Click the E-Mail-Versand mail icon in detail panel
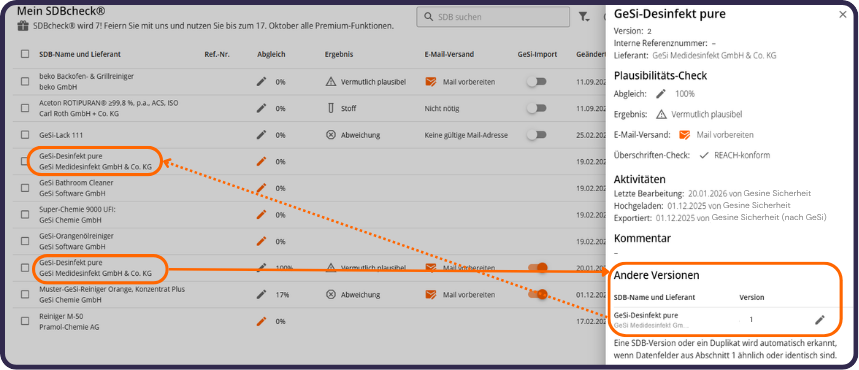This screenshot has height=370, width=859. [684, 135]
